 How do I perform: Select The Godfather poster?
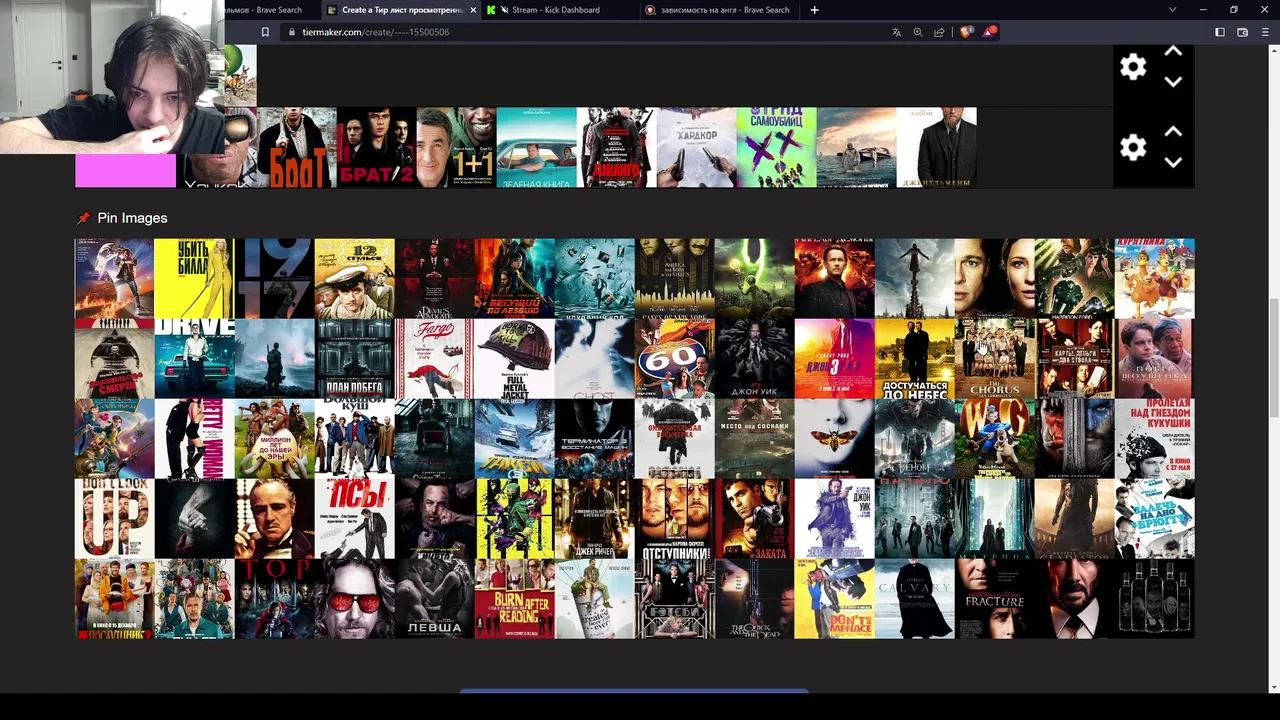[x=275, y=518]
